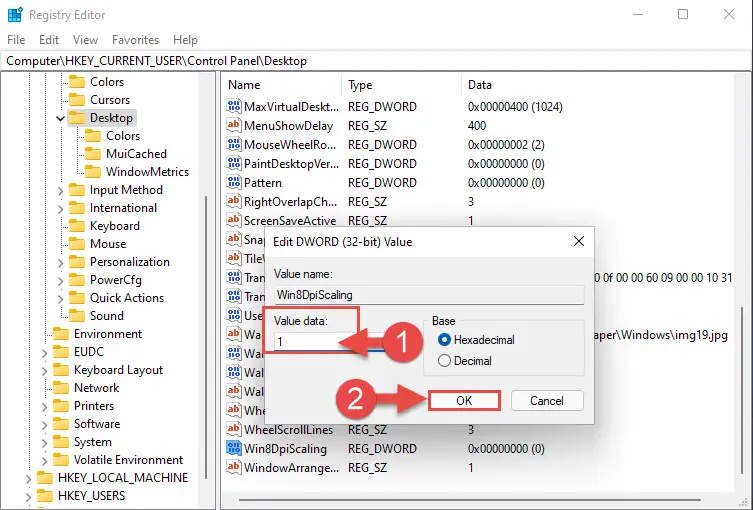753x510 pixels.
Task: Click the Value data input field
Action: point(345,341)
